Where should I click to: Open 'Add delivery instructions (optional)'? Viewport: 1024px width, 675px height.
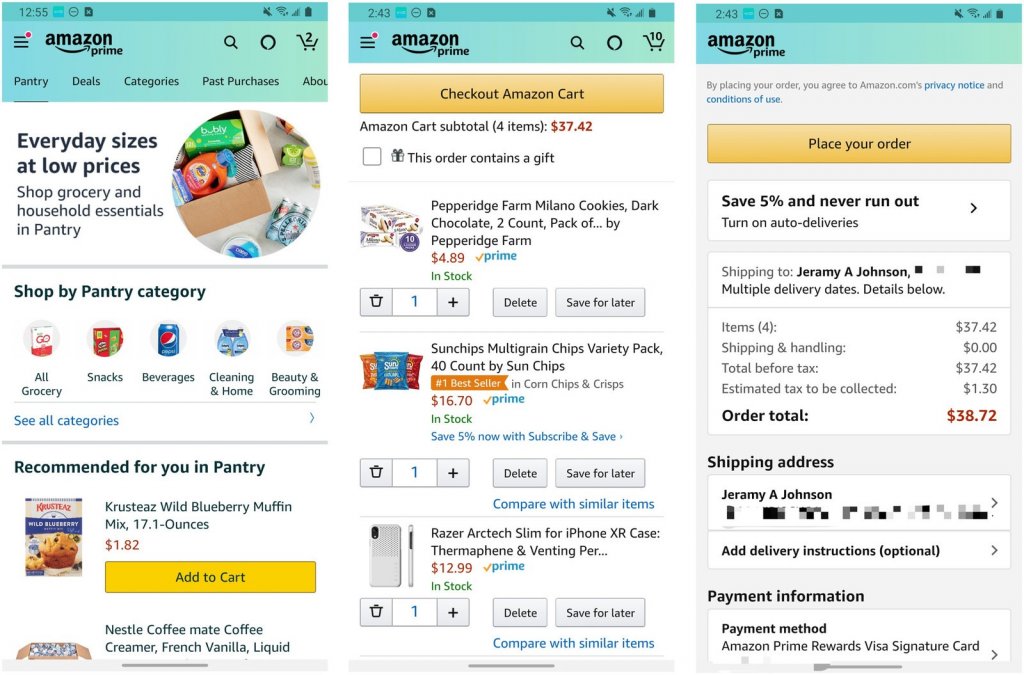click(858, 551)
